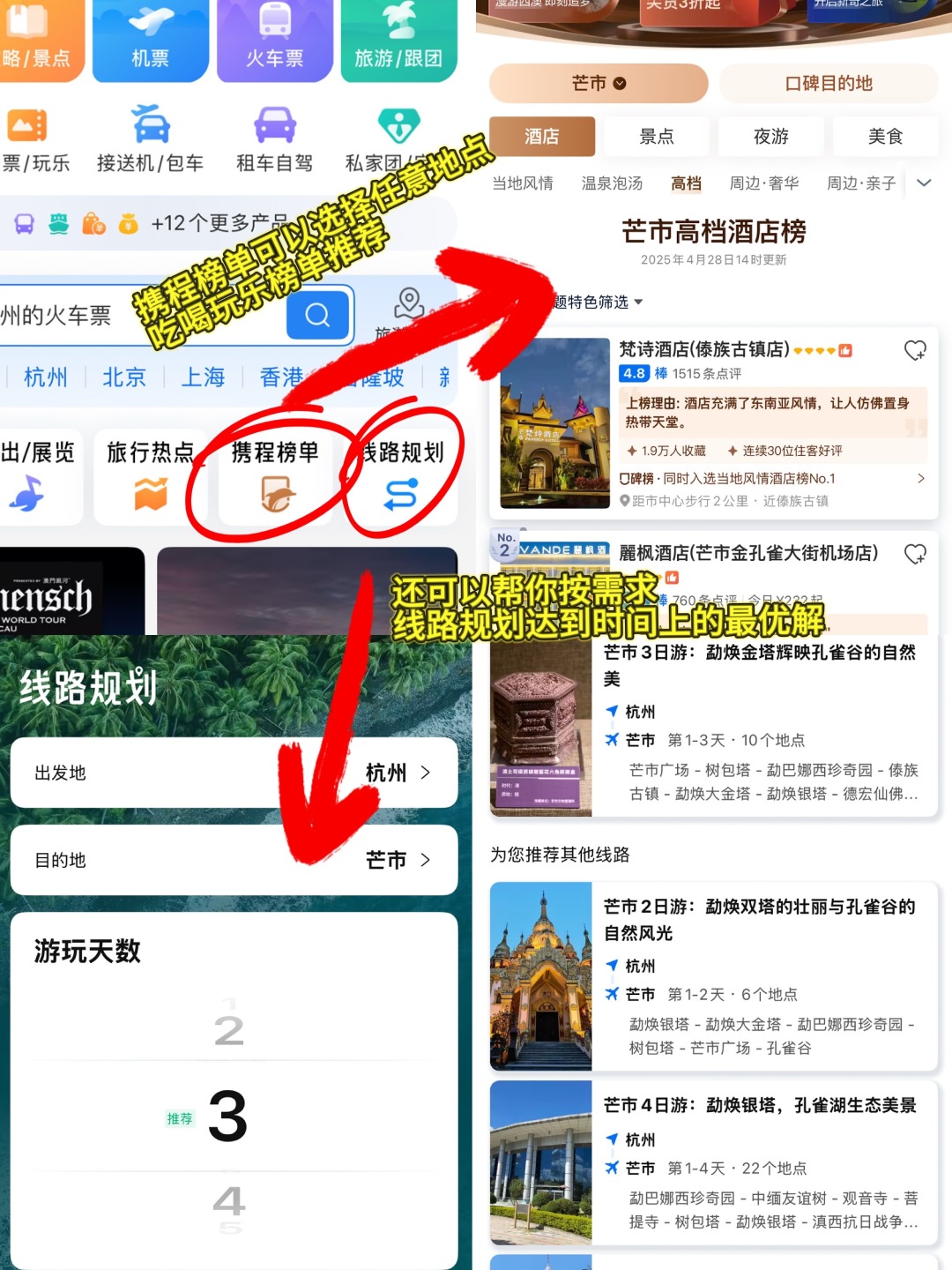This screenshot has width=952, height=1270.
Task: Pick 4 days in 游玩天数 picker
Action: pos(229,1200)
